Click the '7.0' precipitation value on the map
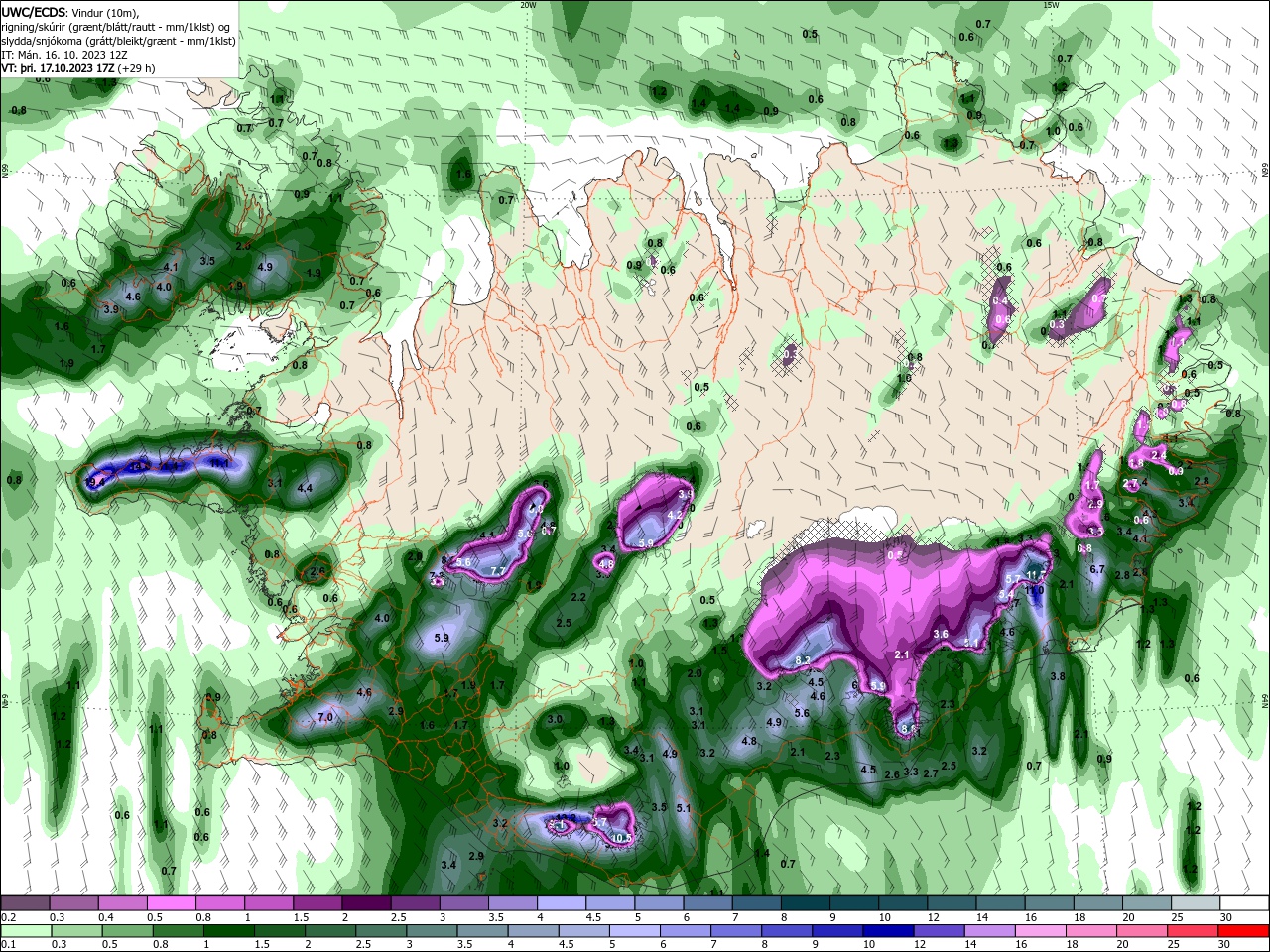The image size is (1270, 952). 325,717
